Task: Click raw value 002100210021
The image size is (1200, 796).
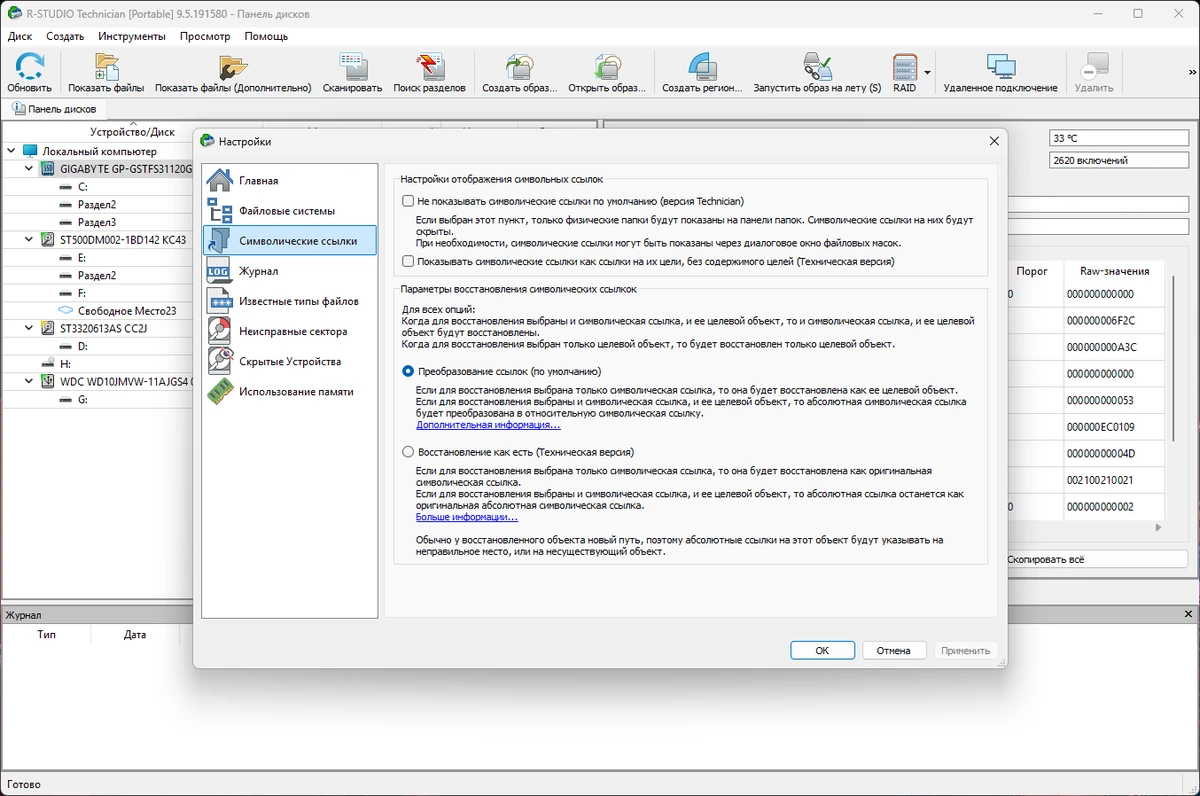Action: pos(1100,480)
